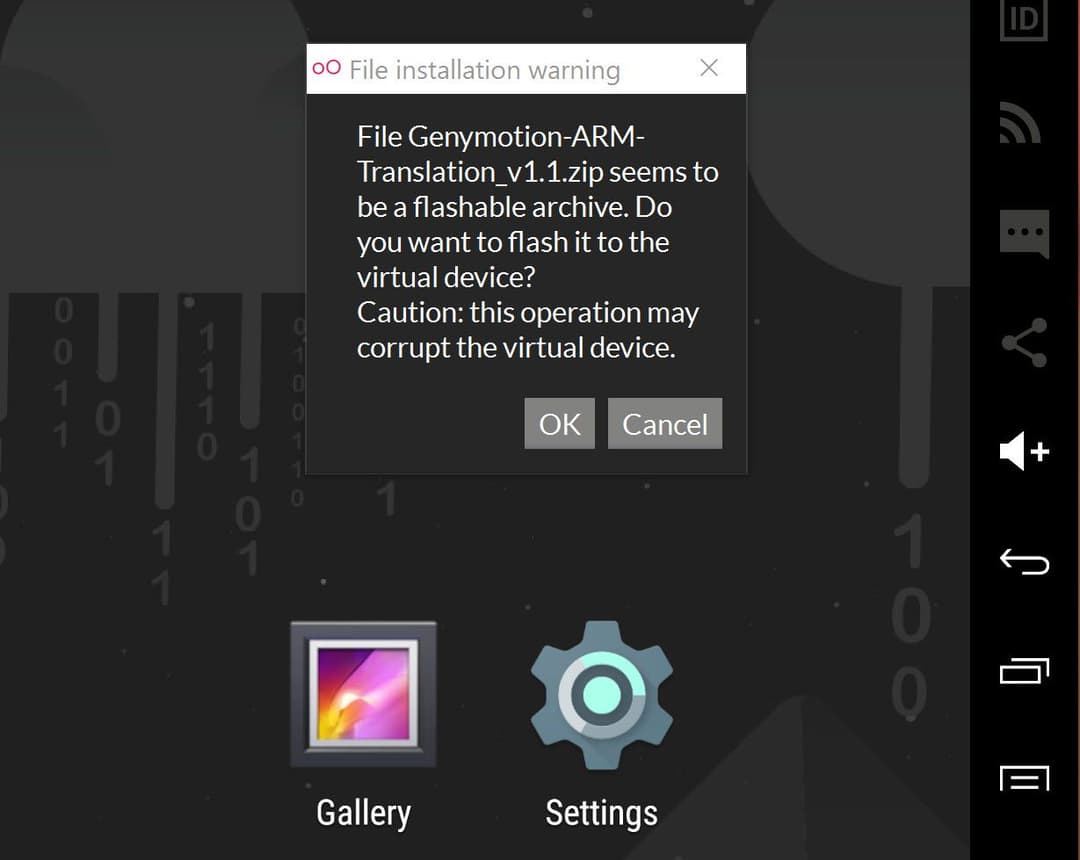Open the Identifiers widget in Genymotion sidebar
This screenshot has width=1080, height=860.
pyautogui.click(x=1023, y=20)
